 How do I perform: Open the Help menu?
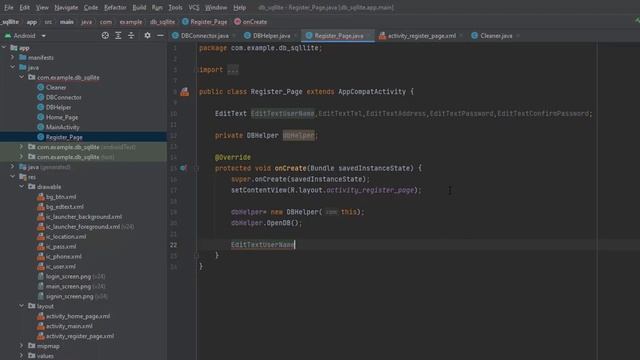(240, 7)
